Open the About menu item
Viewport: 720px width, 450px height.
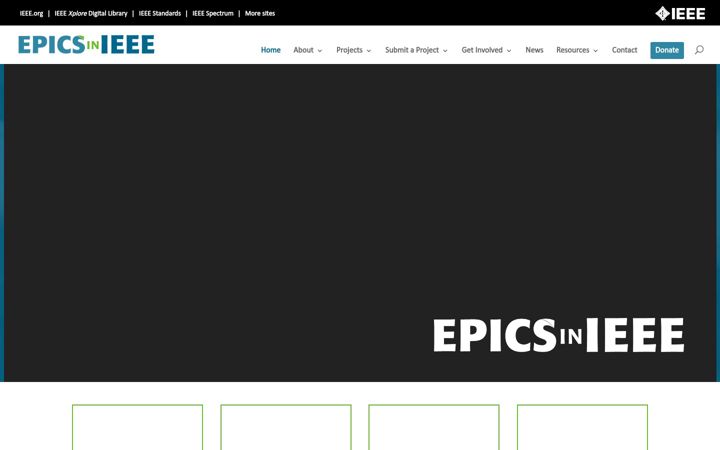pos(304,50)
